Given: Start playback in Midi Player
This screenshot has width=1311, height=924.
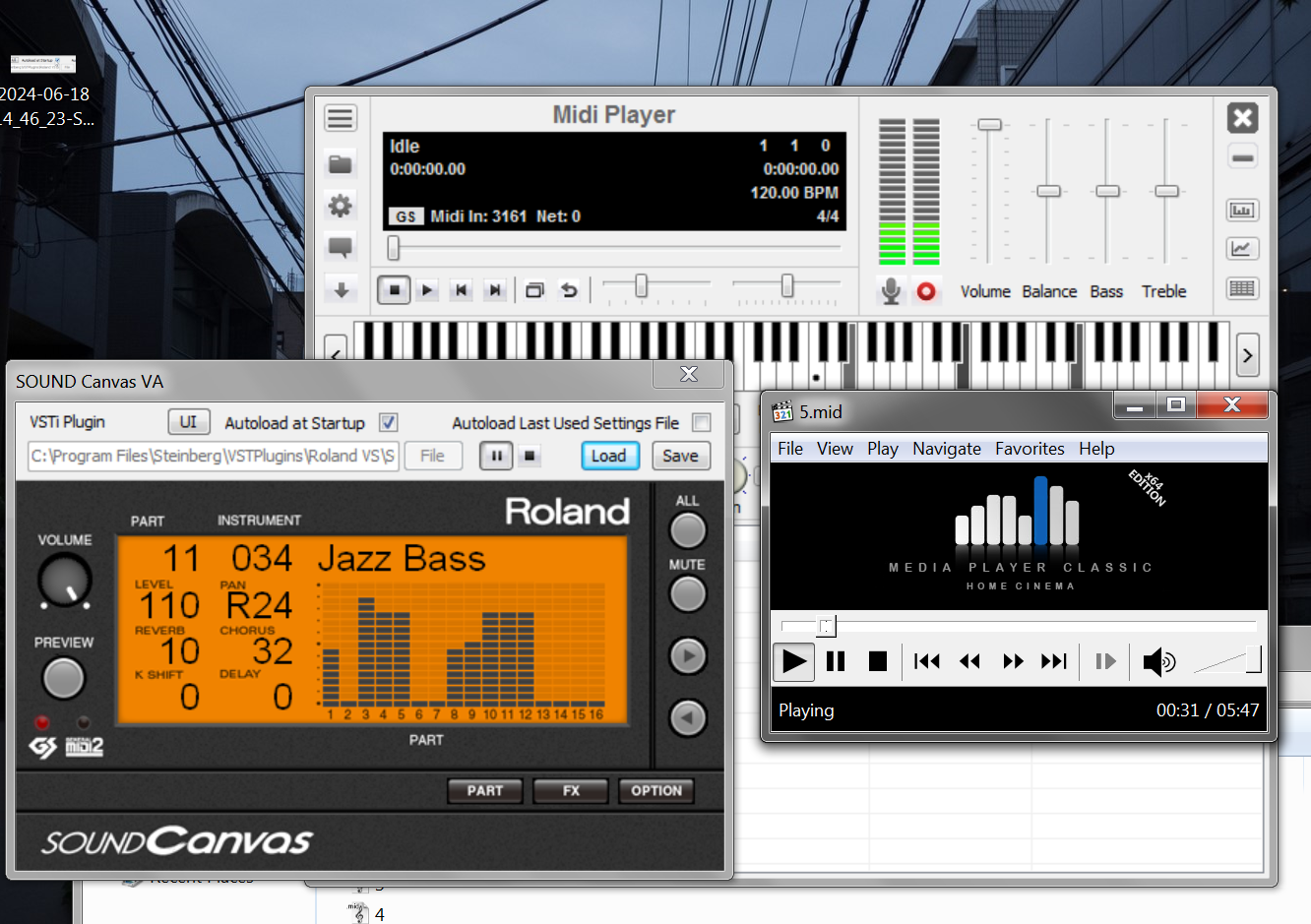Looking at the screenshot, I should point(427,290).
